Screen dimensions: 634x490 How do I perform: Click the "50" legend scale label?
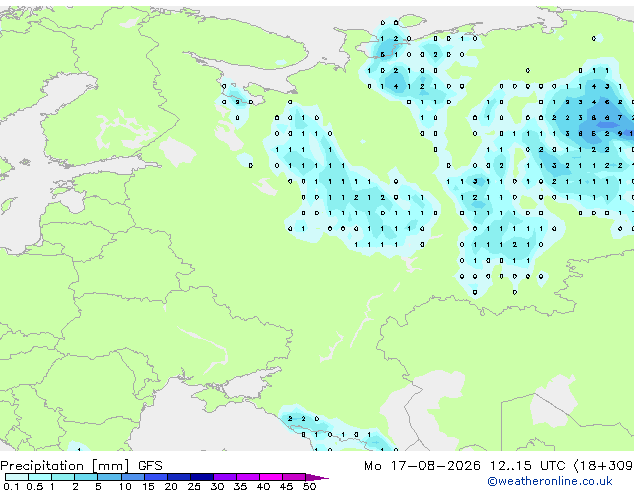click(309, 486)
